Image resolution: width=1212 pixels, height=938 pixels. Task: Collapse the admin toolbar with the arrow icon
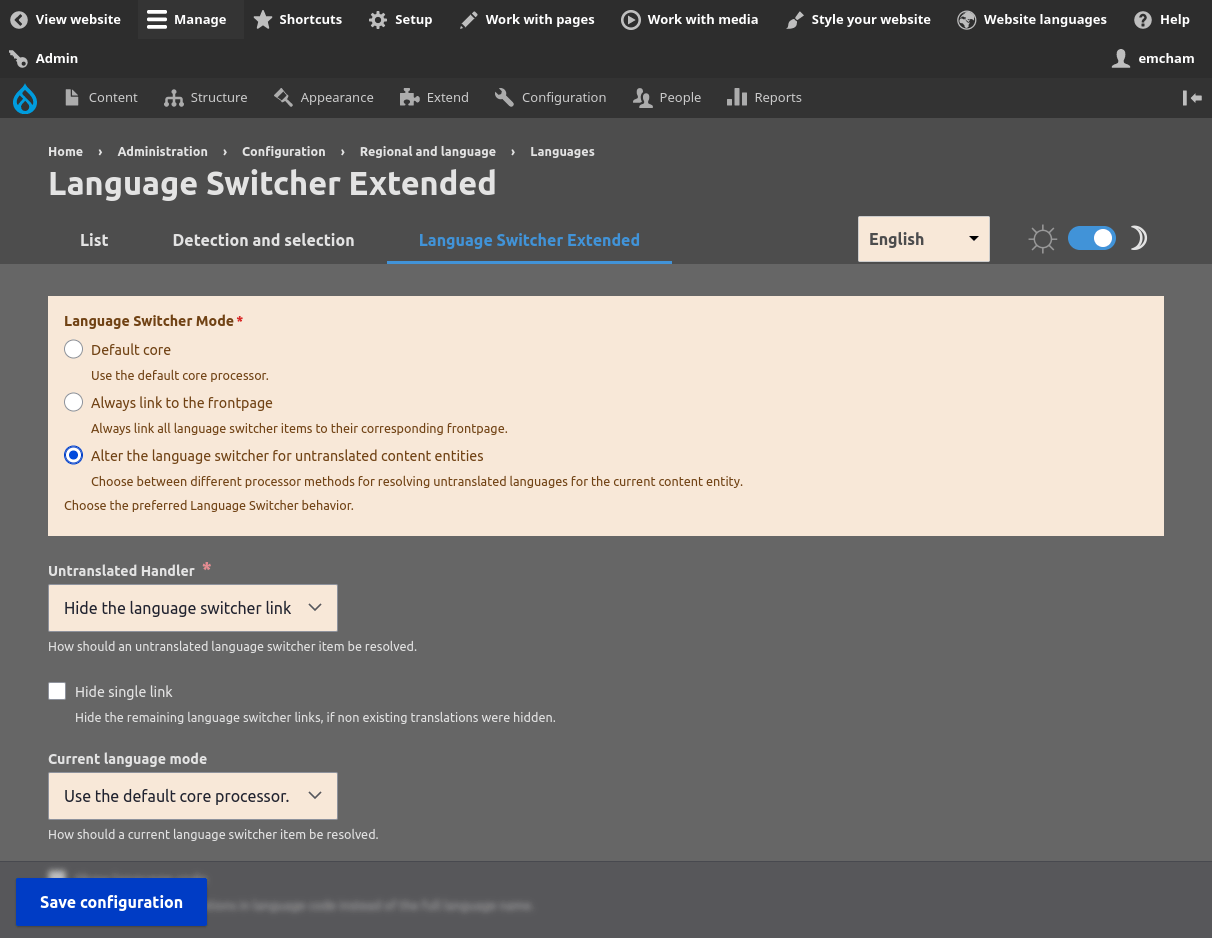(1191, 97)
